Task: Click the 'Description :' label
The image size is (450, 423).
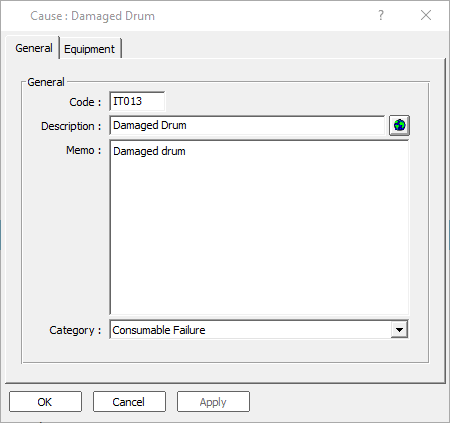Action: [x=71, y=126]
